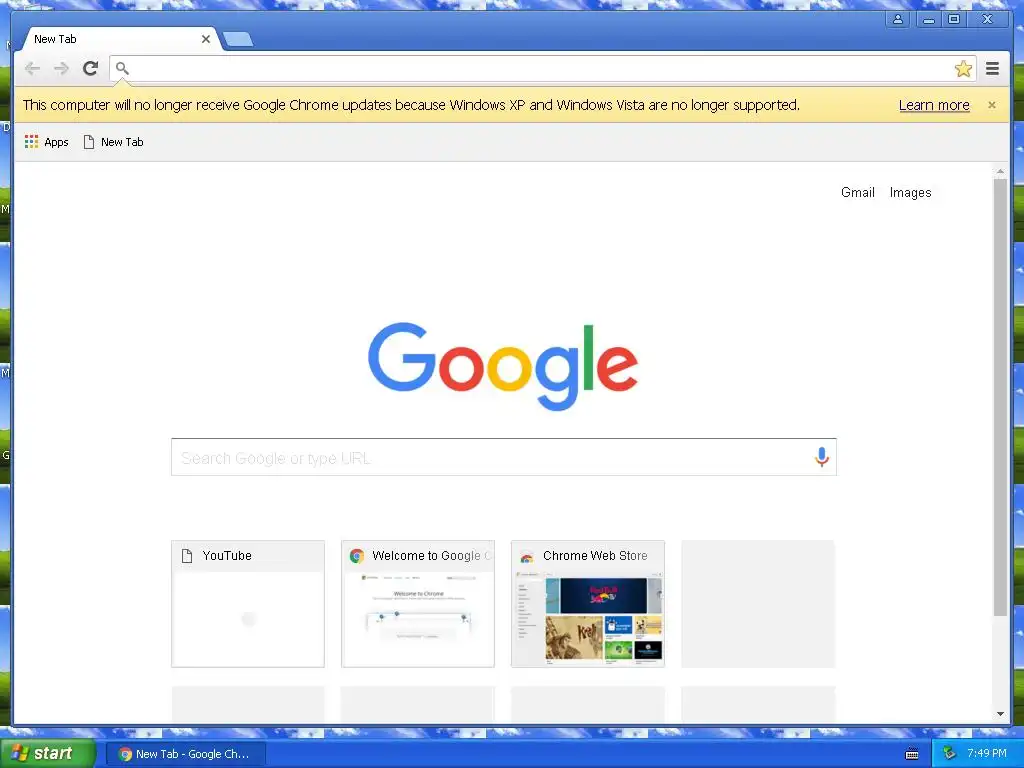Image resolution: width=1024 pixels, height=768 pixels.
Task: Open the Windows Start menu
Action: (x=47, y=754)
